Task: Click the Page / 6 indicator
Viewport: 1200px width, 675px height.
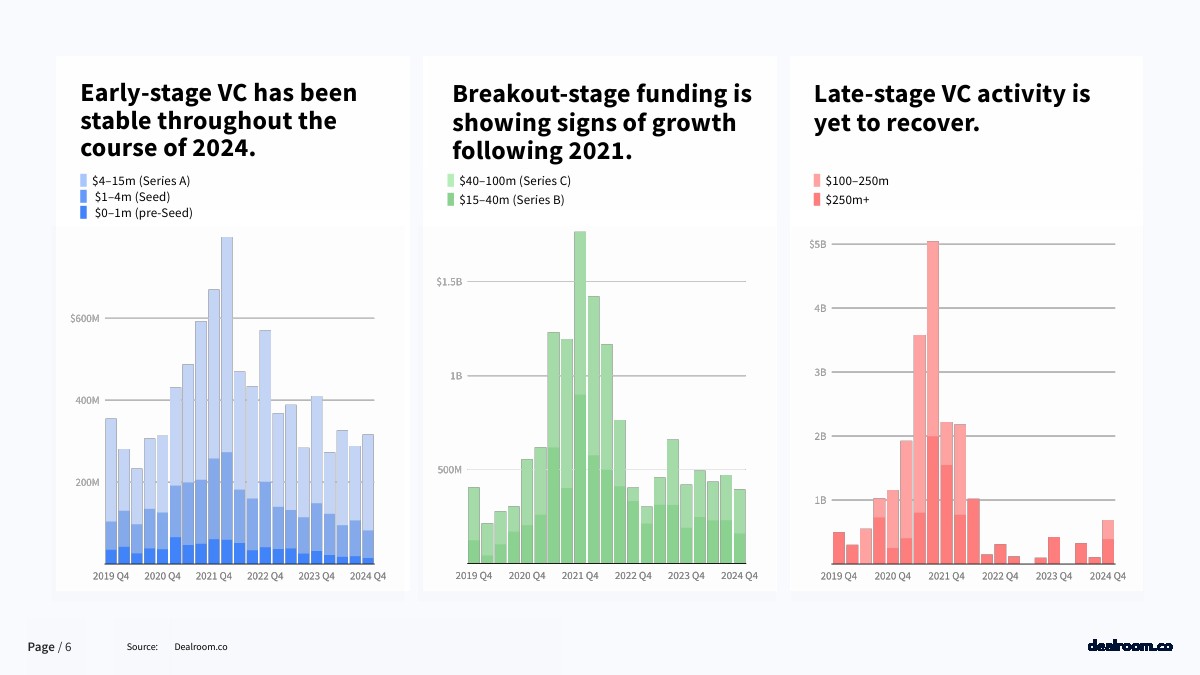Action: (50, 647)
